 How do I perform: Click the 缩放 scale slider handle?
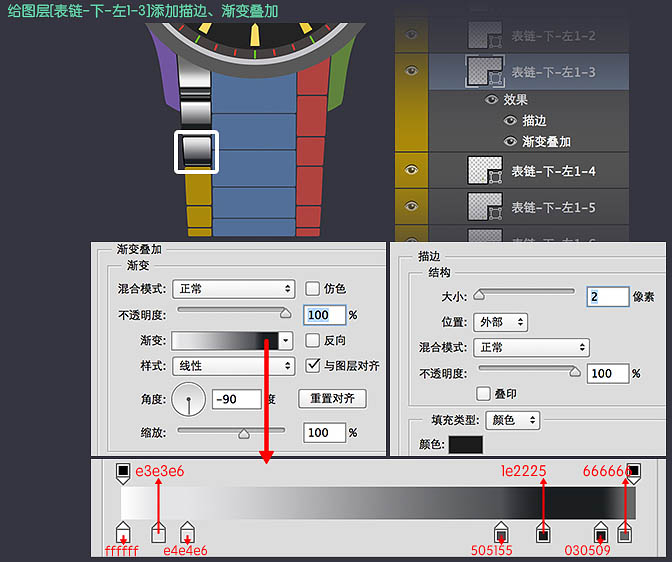[244, 434]
